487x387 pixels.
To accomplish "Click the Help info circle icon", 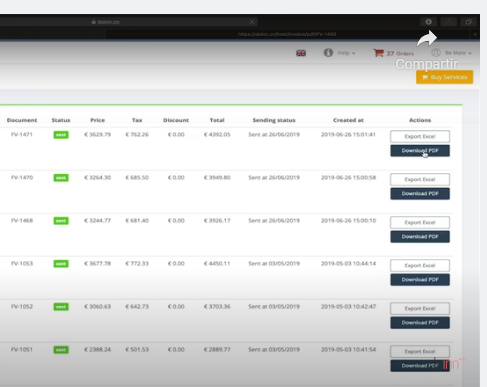I will [x=328, y=53].
